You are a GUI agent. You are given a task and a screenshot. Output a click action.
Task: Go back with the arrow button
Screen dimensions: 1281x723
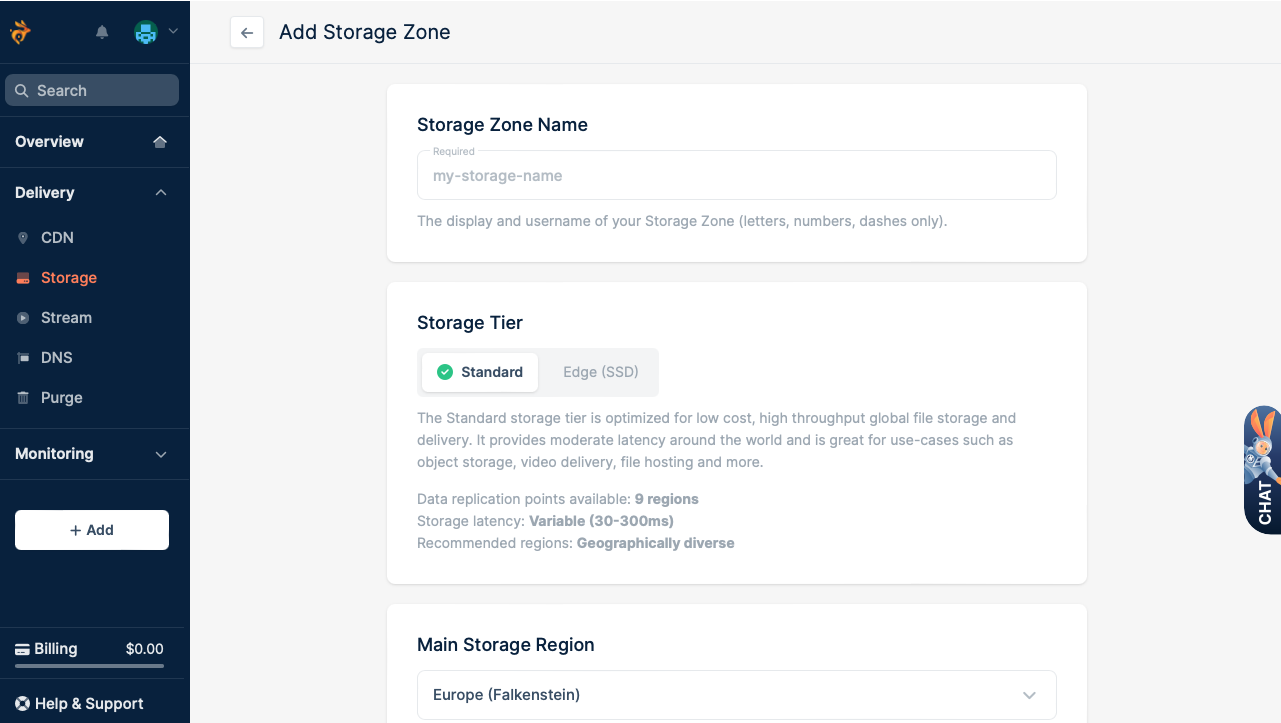(247, 33)
